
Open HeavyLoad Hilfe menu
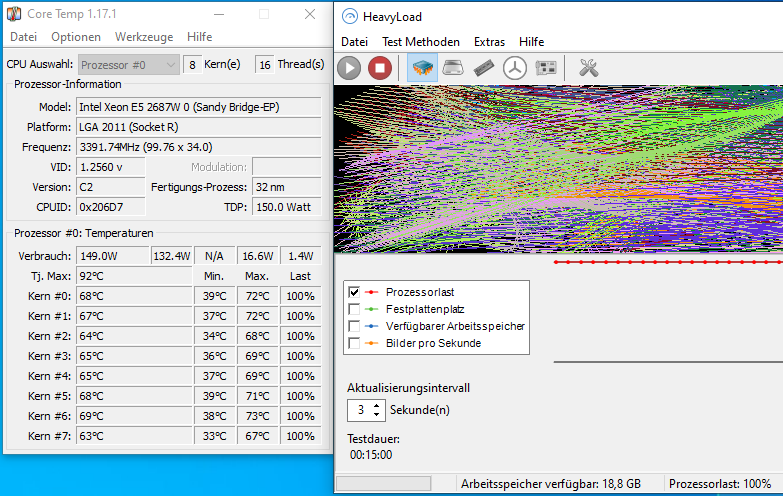(531, 42)
